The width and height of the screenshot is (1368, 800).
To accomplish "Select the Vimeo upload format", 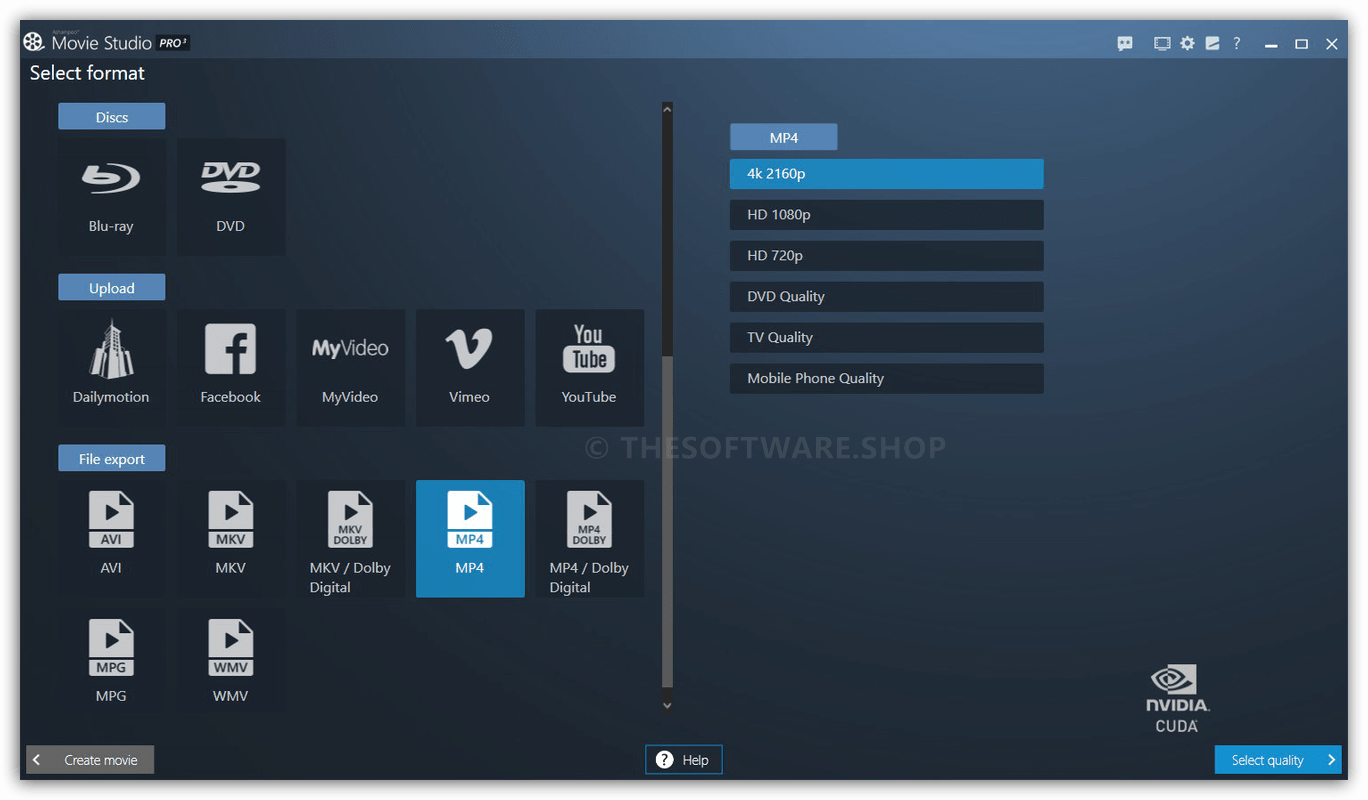I will coord(470,367).
